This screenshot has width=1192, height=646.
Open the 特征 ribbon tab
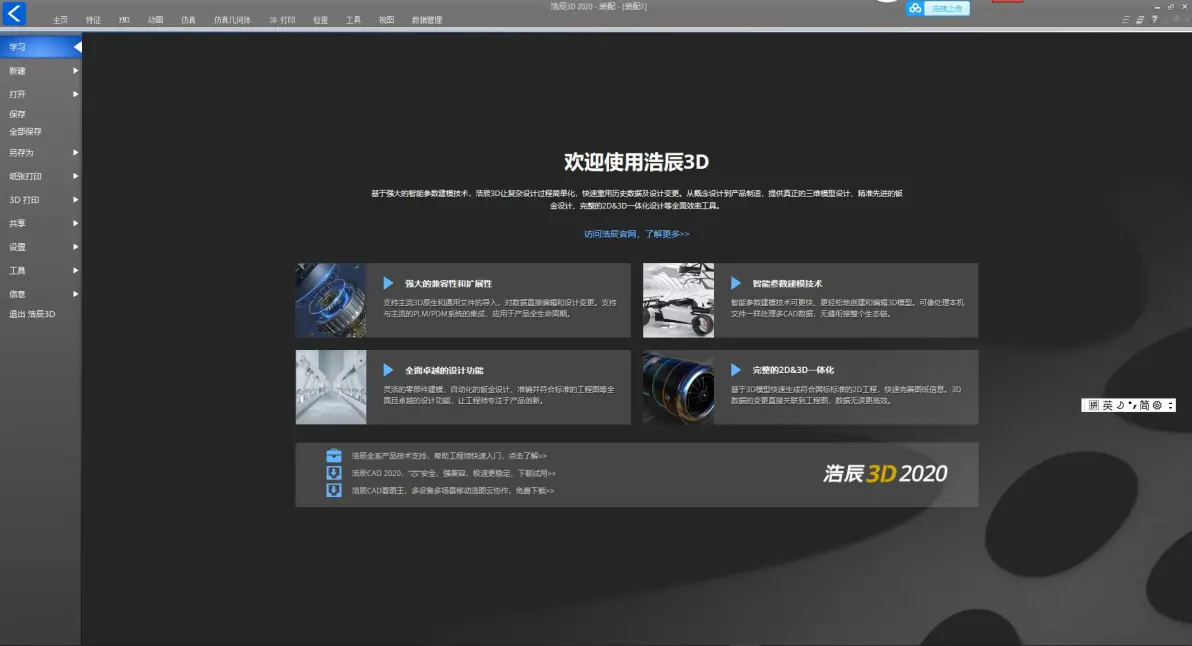click(93, 21)
